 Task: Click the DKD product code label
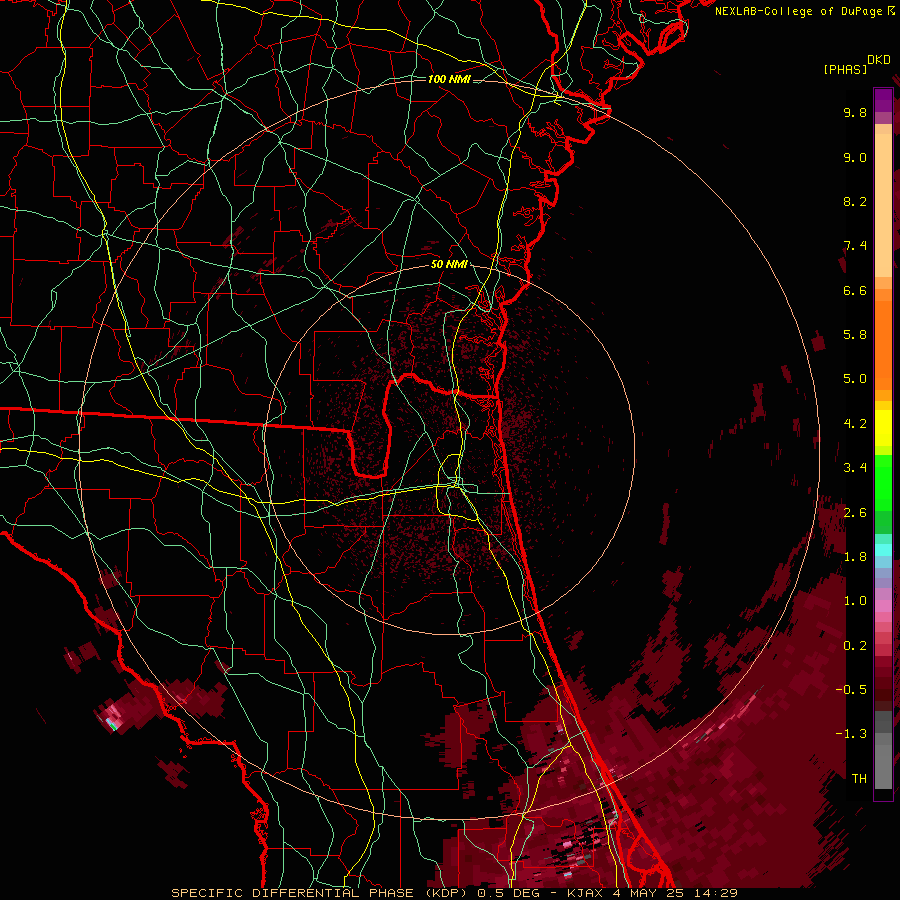[879, 60]
